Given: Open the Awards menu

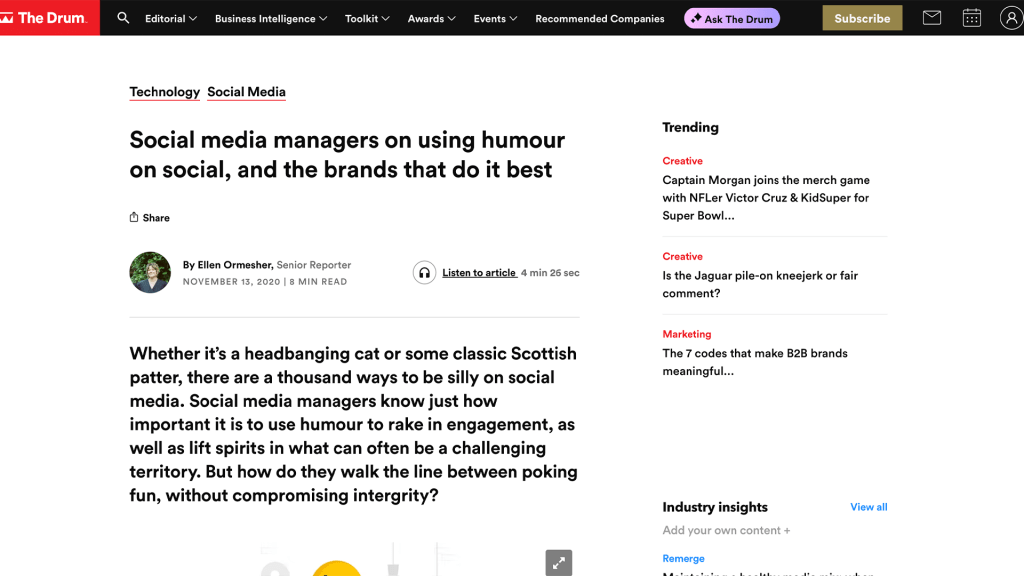Looking at the screenshot, I should (431, 19).
